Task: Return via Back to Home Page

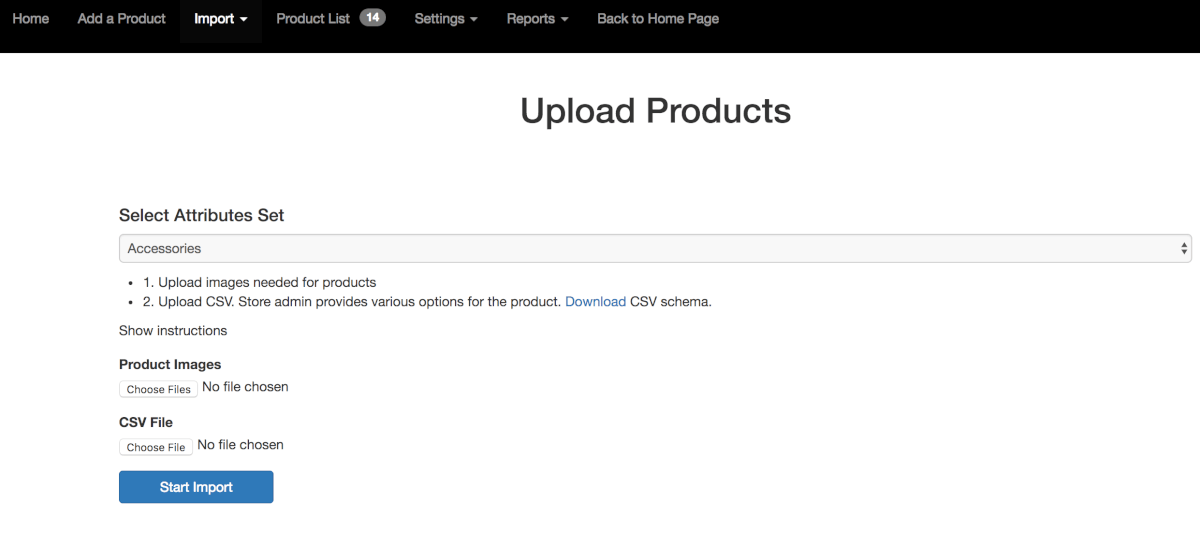Action: coord(657,19)
